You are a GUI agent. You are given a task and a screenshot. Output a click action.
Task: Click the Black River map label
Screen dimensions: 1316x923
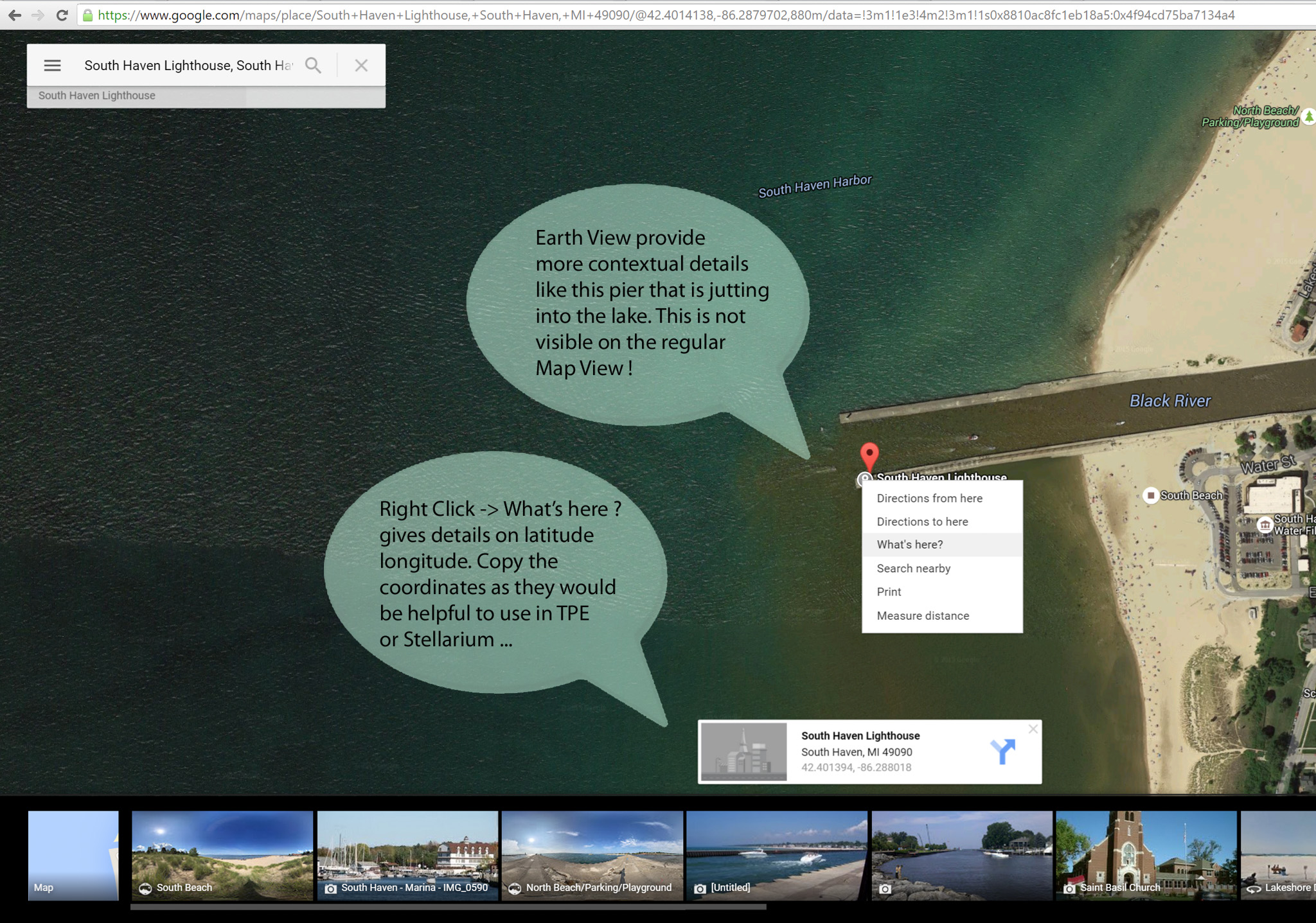click(x=1169, y=401)
